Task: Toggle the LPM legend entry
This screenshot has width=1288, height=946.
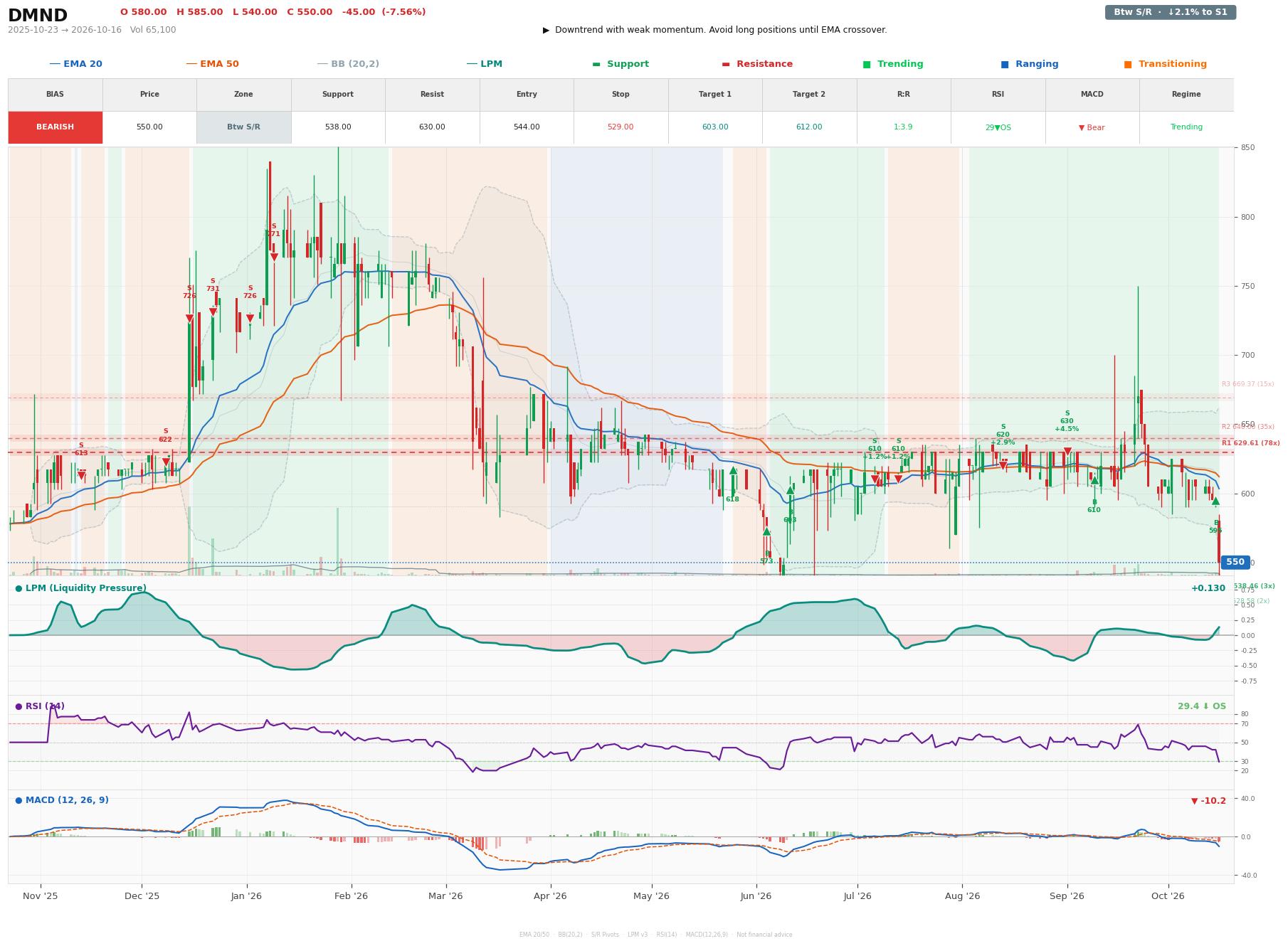Action: coord(485,64)
